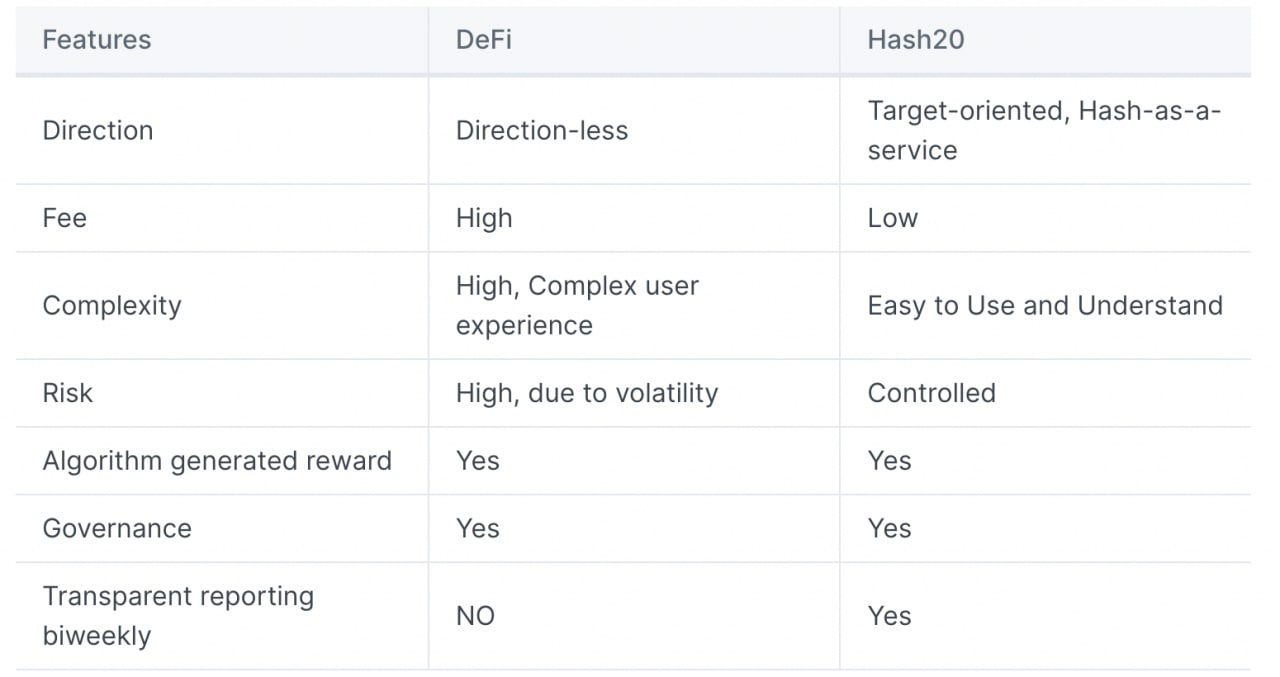Click the High fee cell

point(484,218)
